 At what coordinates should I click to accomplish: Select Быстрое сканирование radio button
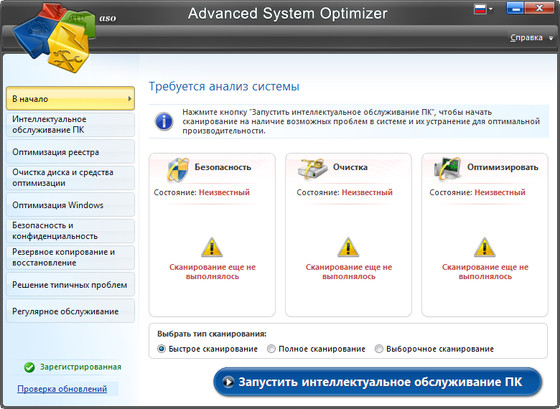point(161,349)
